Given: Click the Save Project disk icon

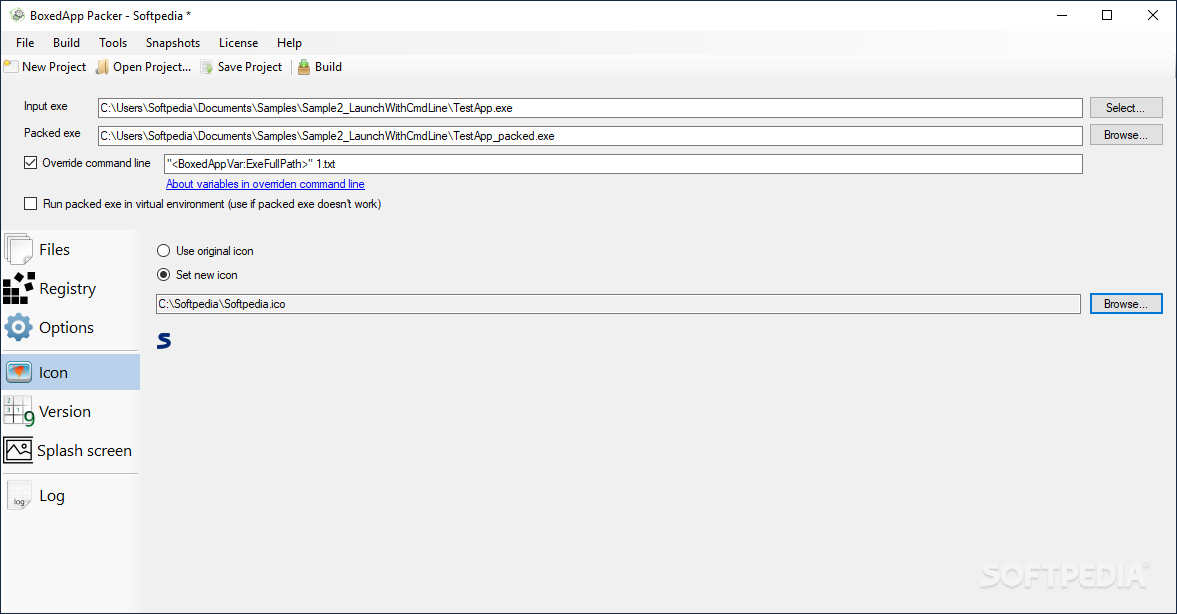Looking at the screenshot, I should click(206, 67).
